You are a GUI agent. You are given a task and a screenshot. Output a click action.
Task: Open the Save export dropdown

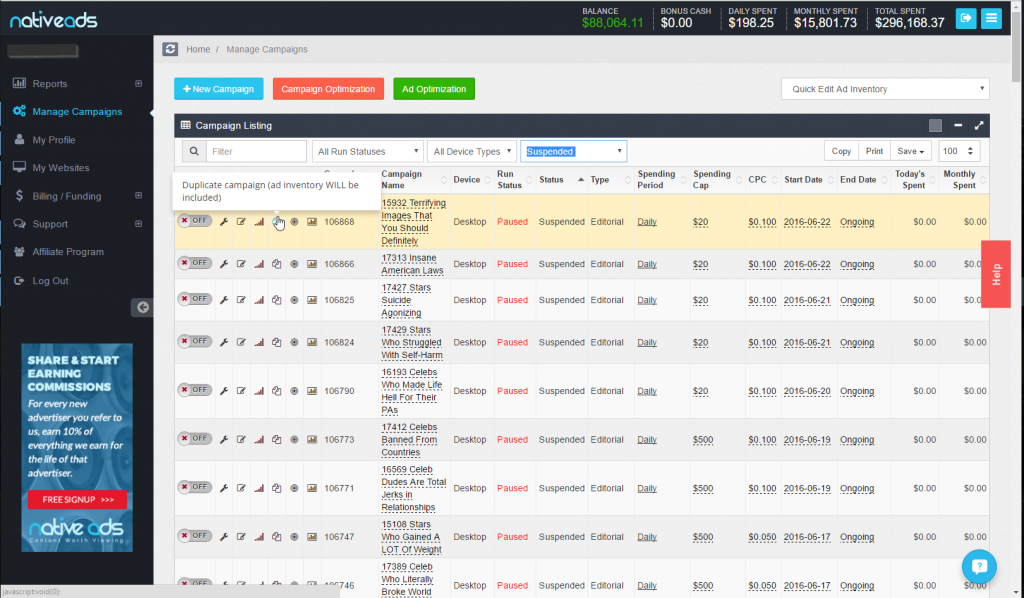pyautogui.click(x=910, y=151)
